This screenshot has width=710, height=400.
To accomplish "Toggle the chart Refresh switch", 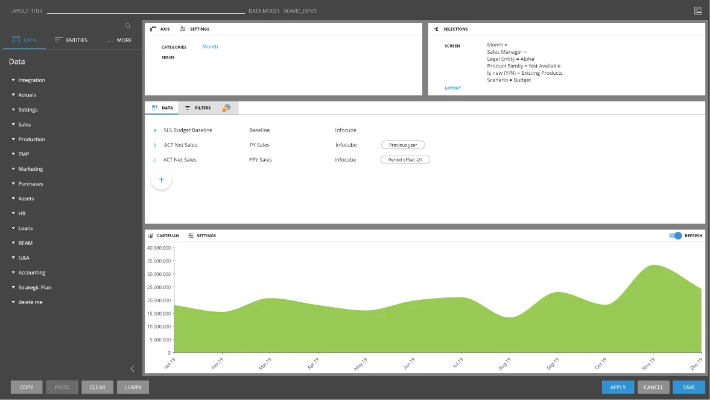I will coord(677,236).
